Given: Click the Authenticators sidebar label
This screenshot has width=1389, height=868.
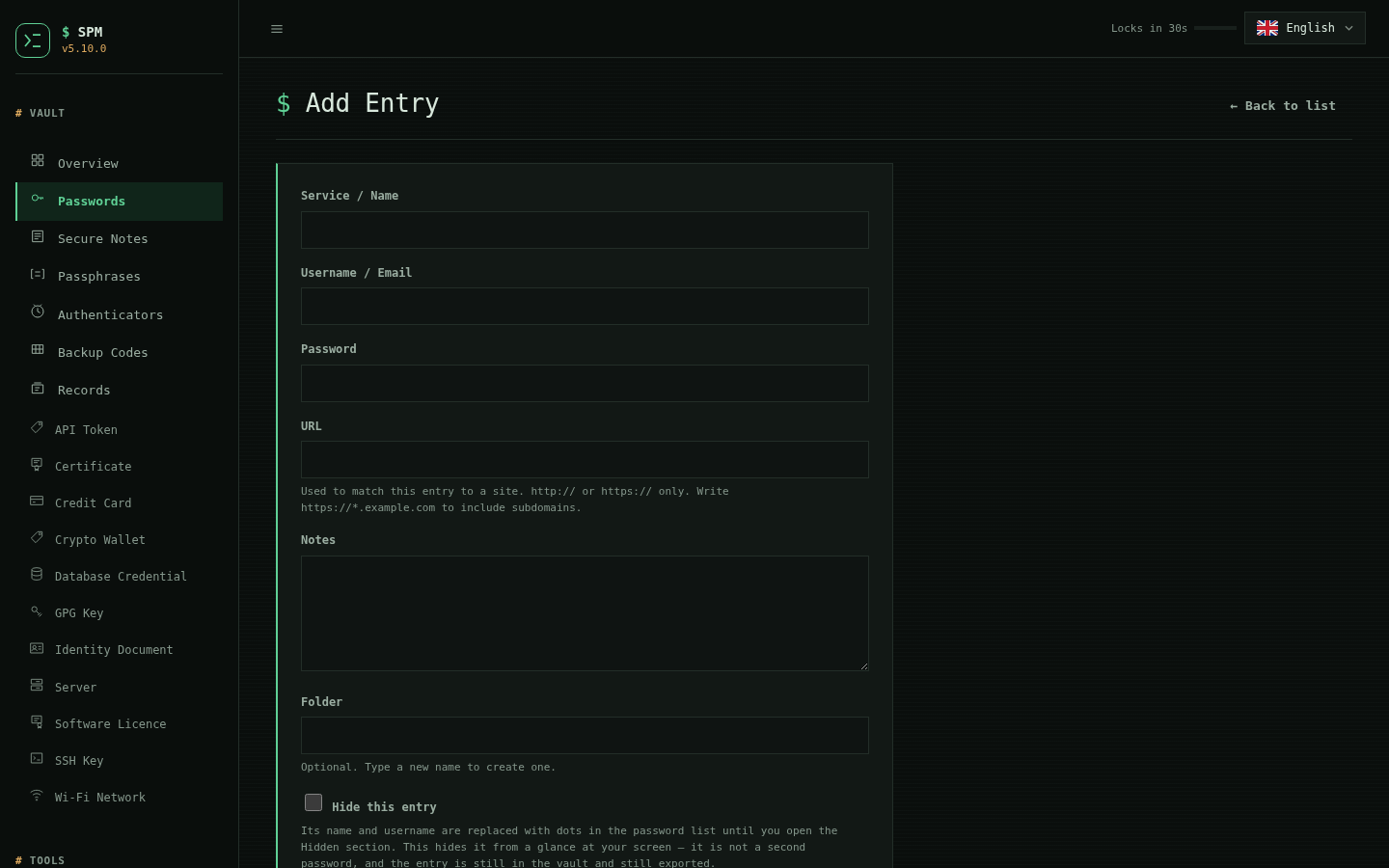Looking at the screenshot, I should click(110, 314).
